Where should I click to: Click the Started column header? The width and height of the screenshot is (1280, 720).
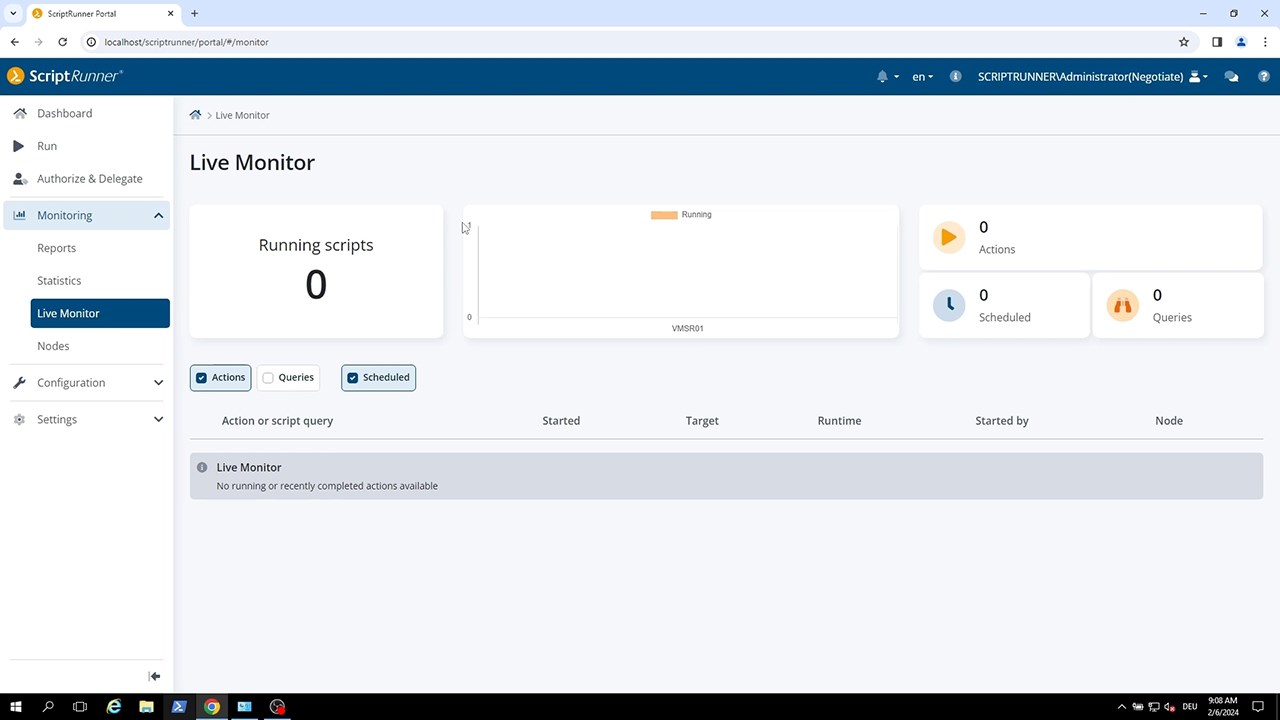pos(561,421)
